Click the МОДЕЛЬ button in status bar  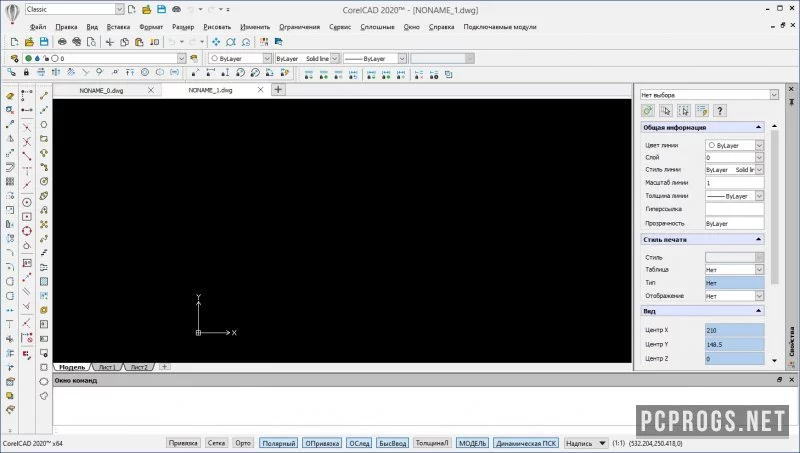point(472,443)
